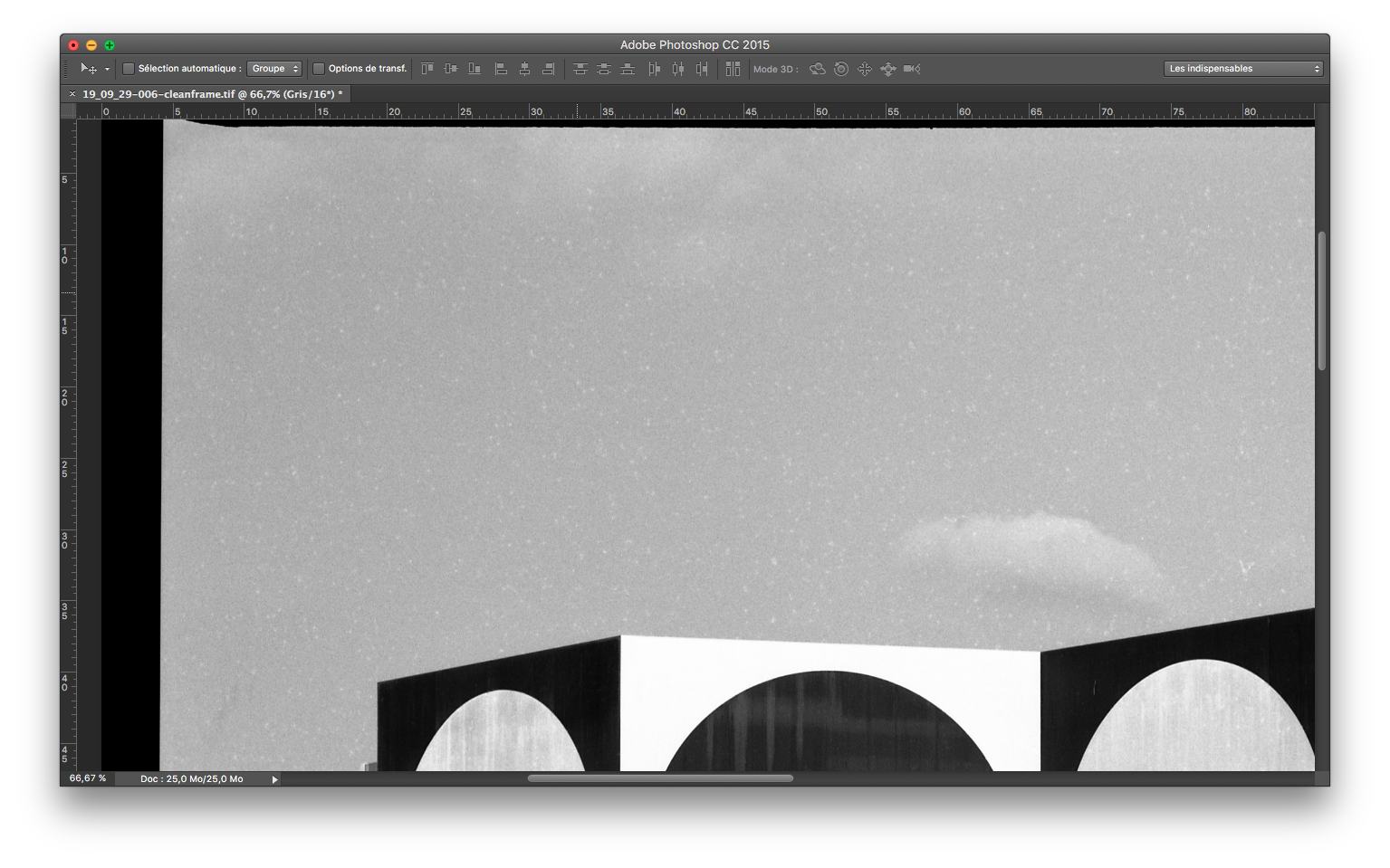Click the Adobe Photoshop CC 2015 window title

695,44
